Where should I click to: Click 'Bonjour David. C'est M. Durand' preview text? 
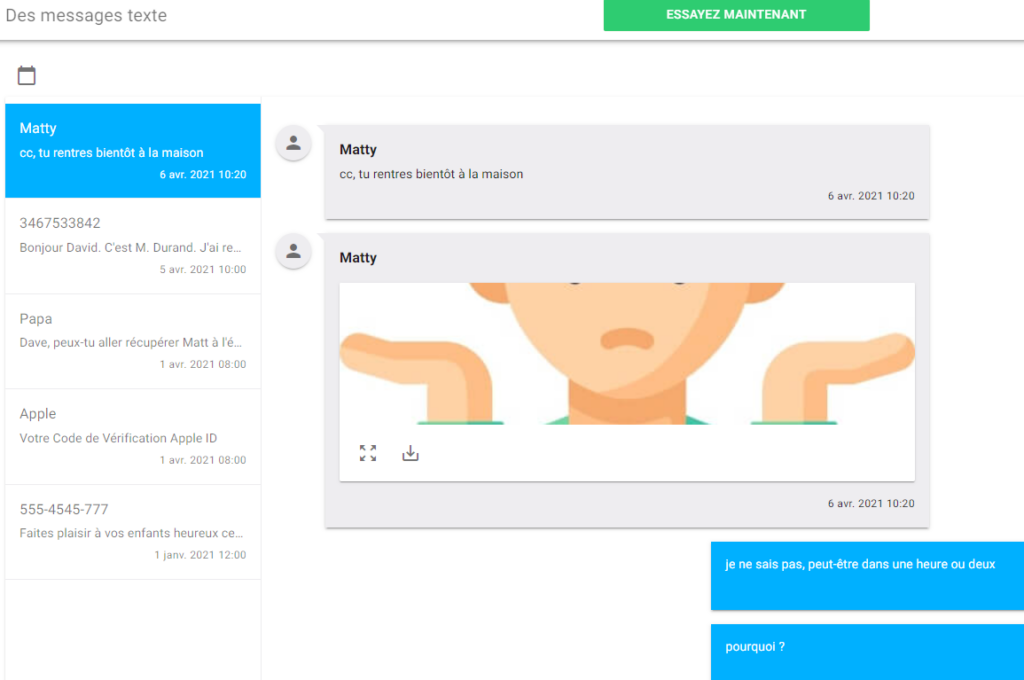pos(131,248)
